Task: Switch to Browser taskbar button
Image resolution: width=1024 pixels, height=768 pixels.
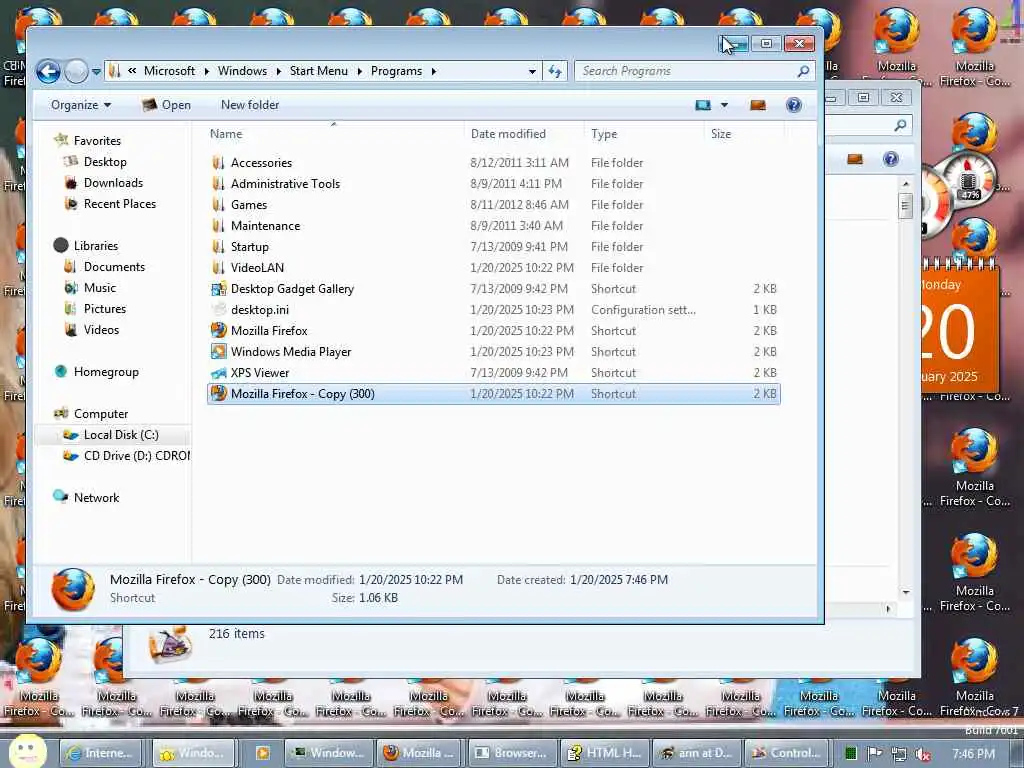Action: (x=513, y=753)
